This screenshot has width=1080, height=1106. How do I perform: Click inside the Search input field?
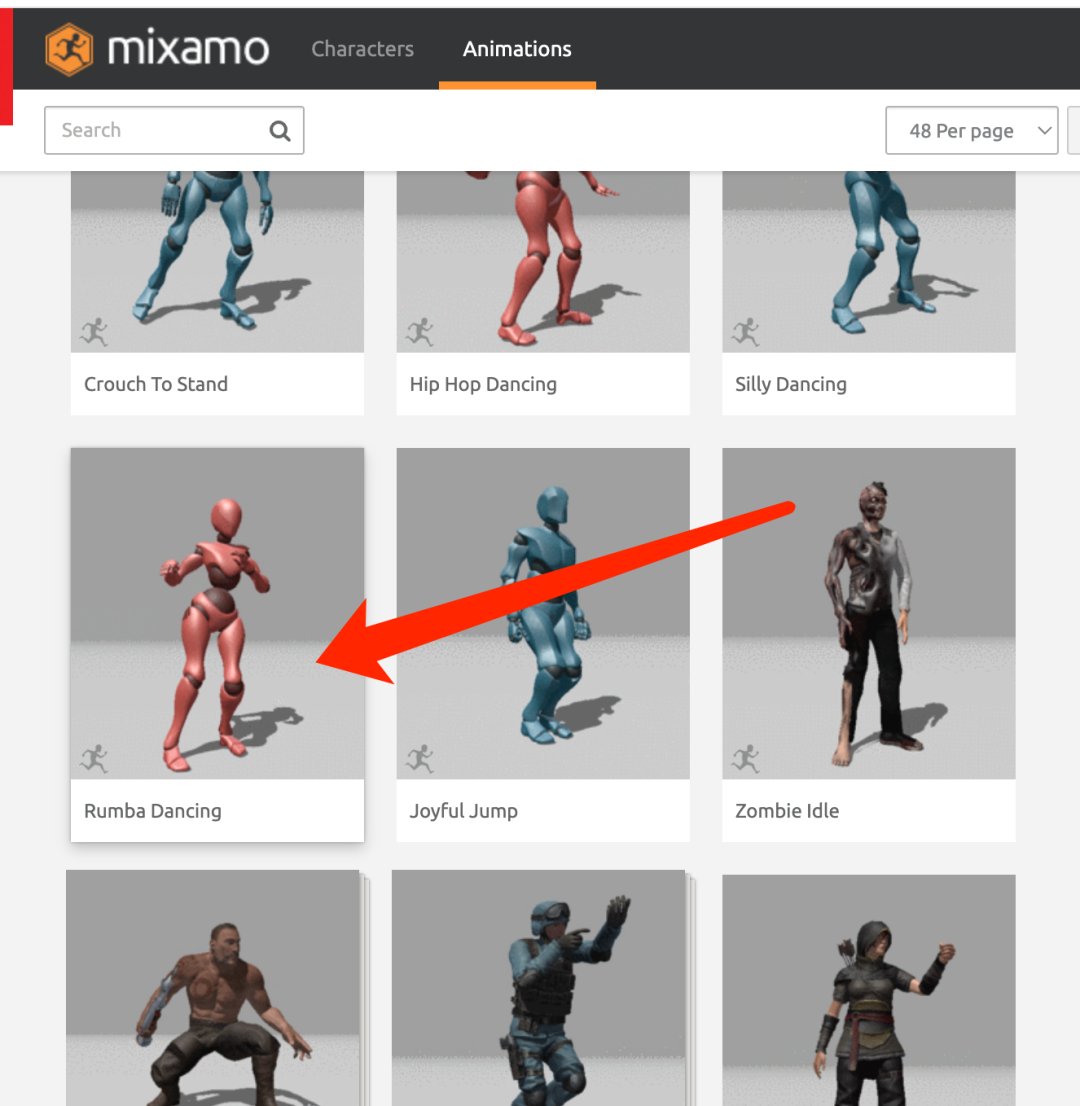[150, 130]
